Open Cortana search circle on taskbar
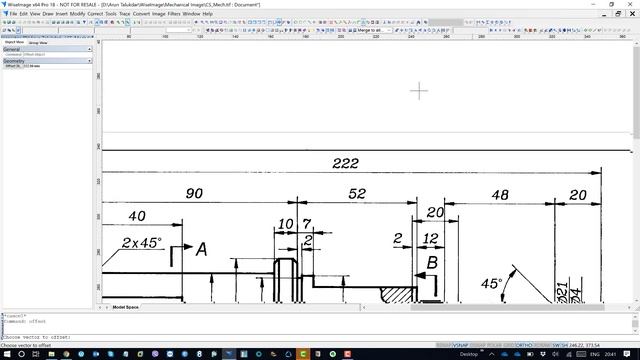Viewport: 640px width, 360px height. click(21, 354)
